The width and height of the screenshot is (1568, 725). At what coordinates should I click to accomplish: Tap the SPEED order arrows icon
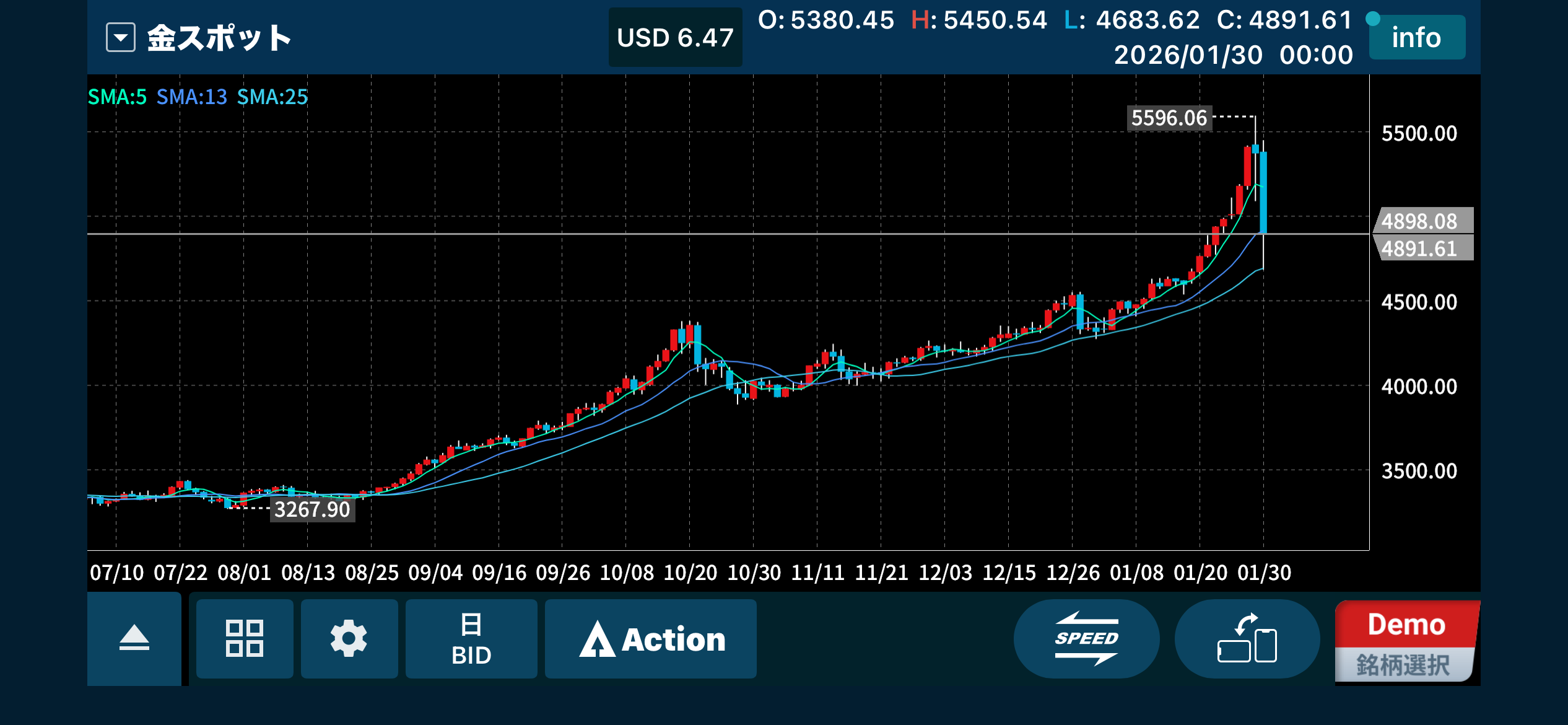1086,638
